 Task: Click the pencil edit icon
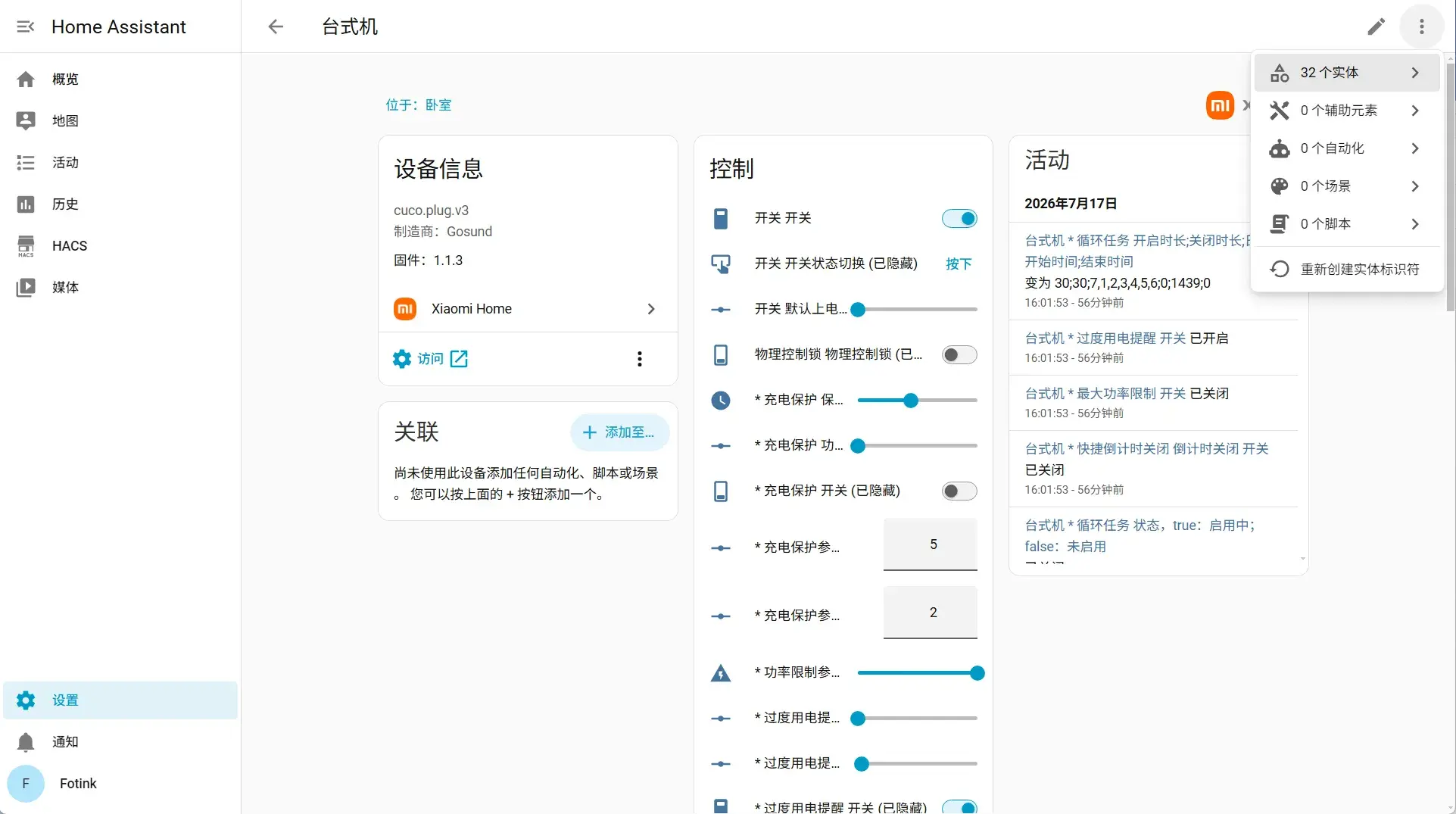point(1376,27)
